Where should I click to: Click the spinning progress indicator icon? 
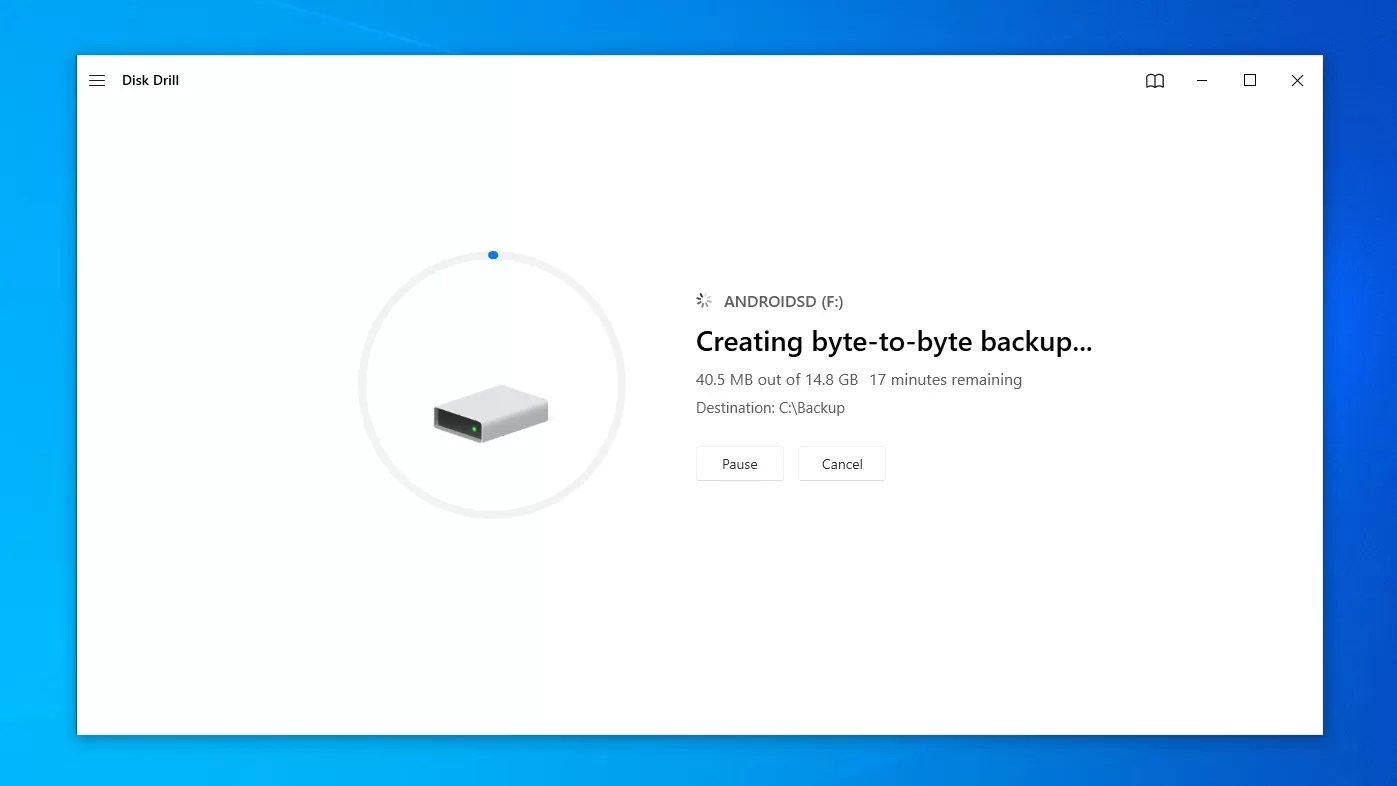coord(703,300)
